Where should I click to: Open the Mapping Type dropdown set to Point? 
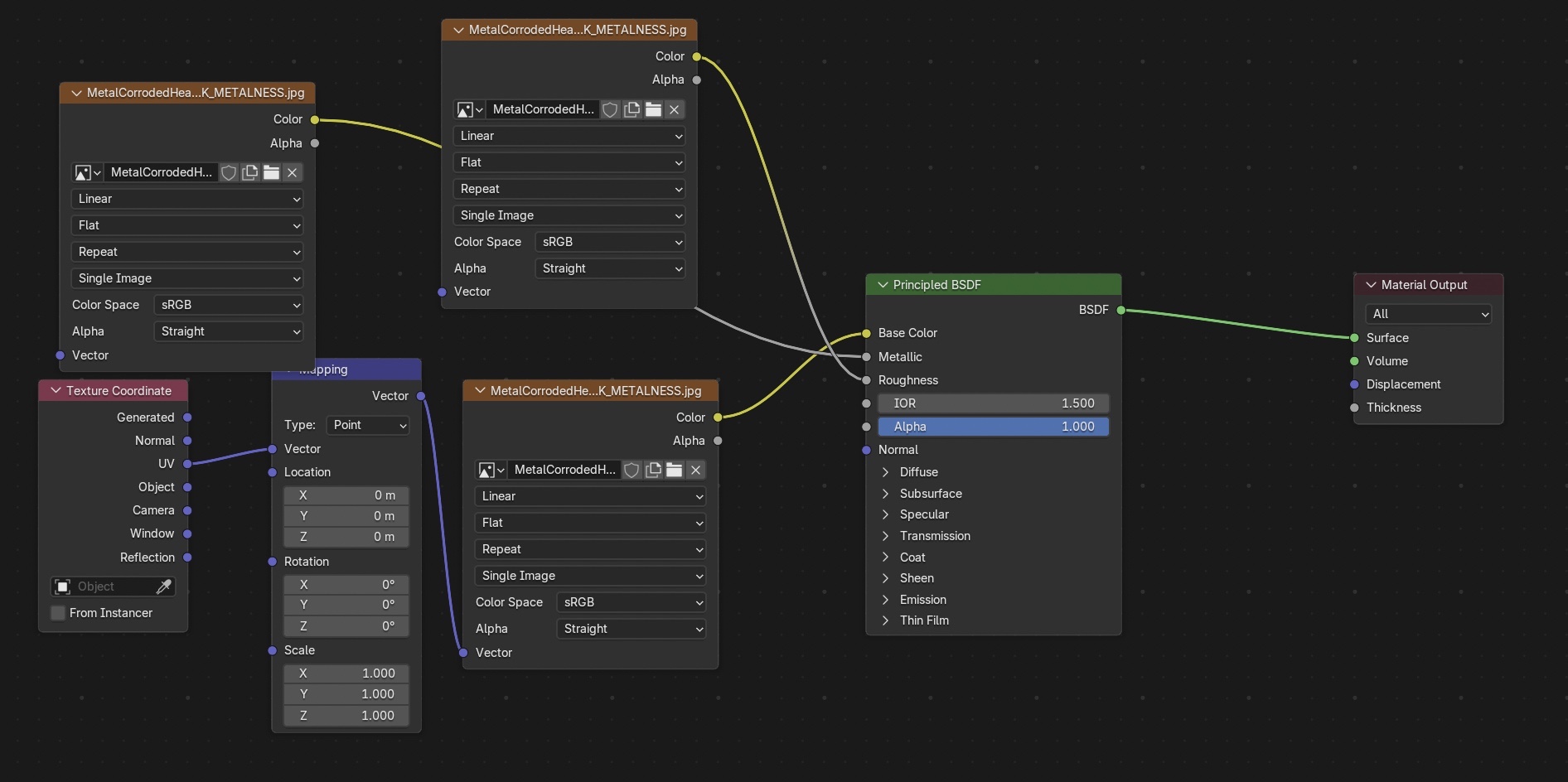[x=369, y=425]
